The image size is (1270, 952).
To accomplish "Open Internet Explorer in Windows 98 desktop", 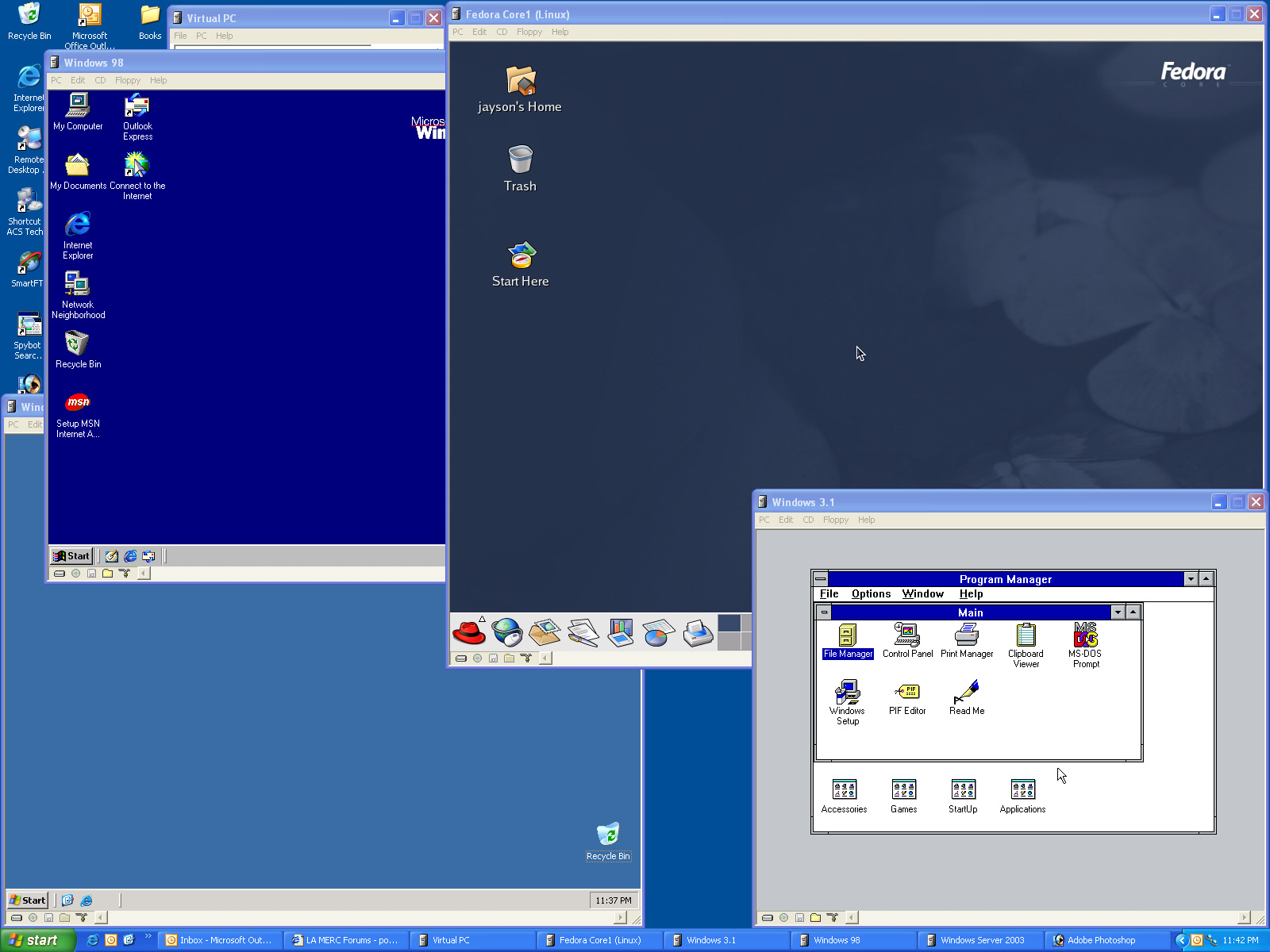I will click(x=78, y=236).
